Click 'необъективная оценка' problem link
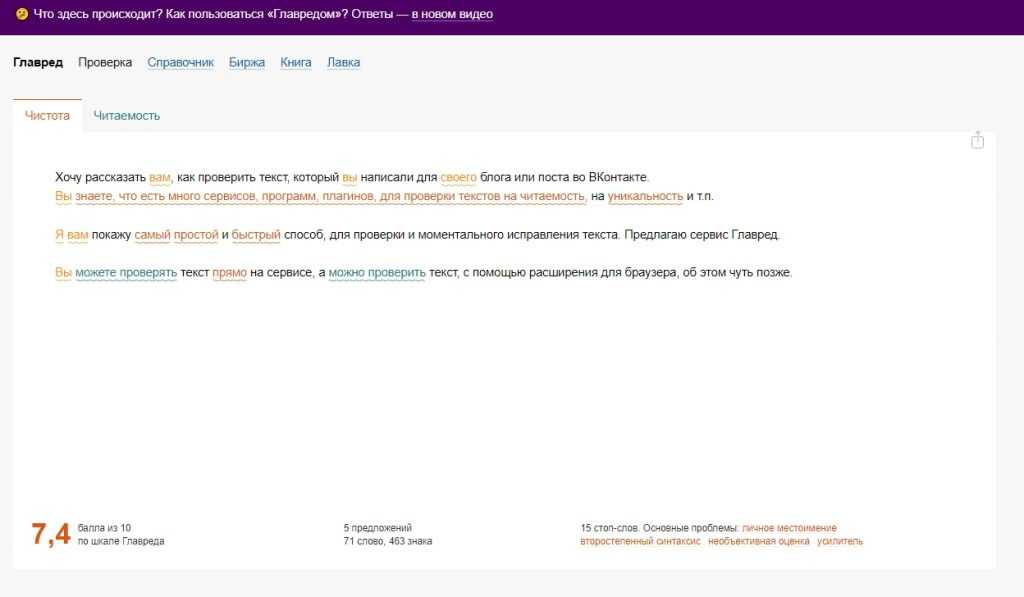1024x597 pixels. [757, 541]
